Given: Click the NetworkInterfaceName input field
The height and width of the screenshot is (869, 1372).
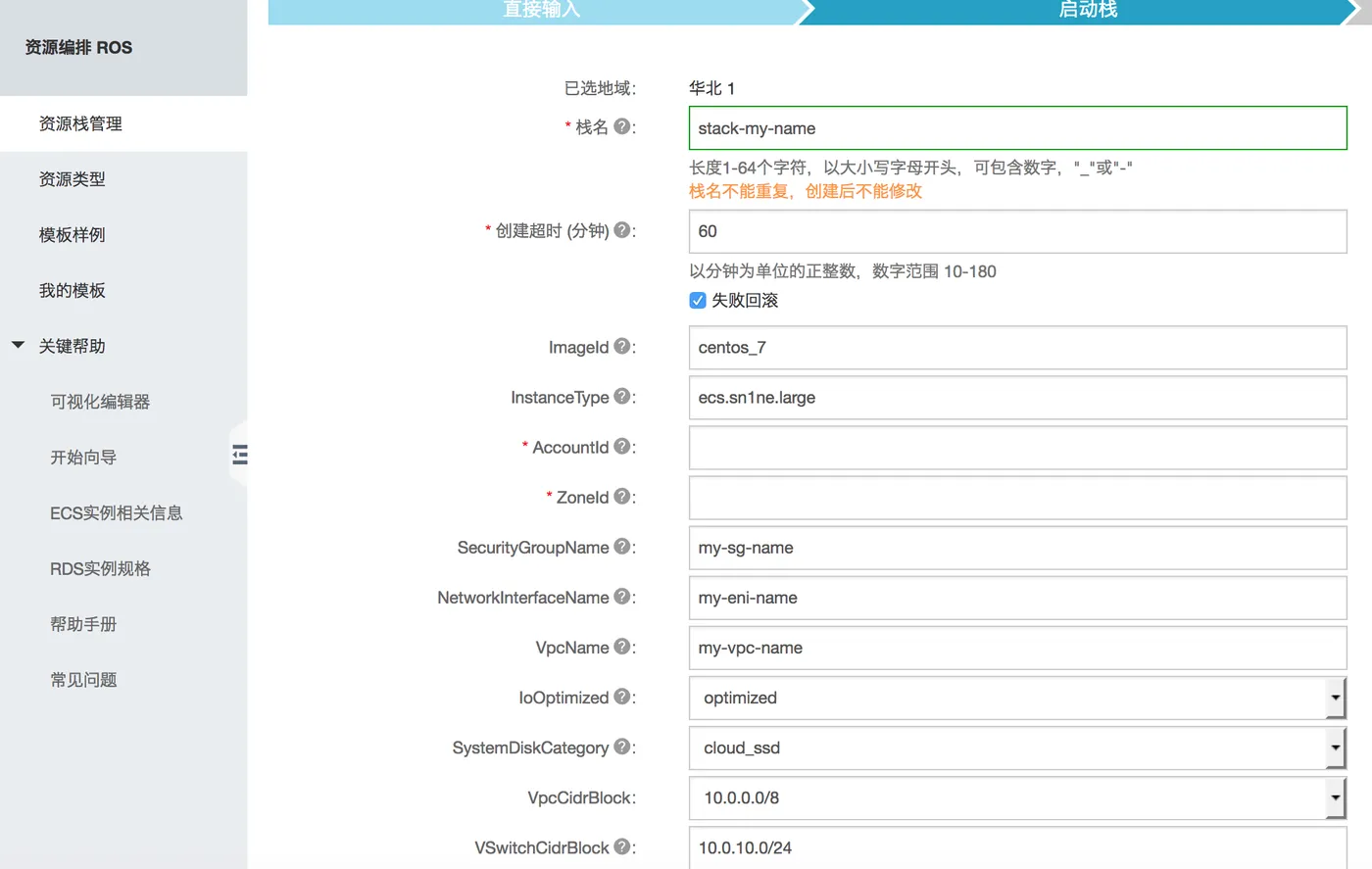Looking at the screenshot, I should click(x=1017, y=598).
